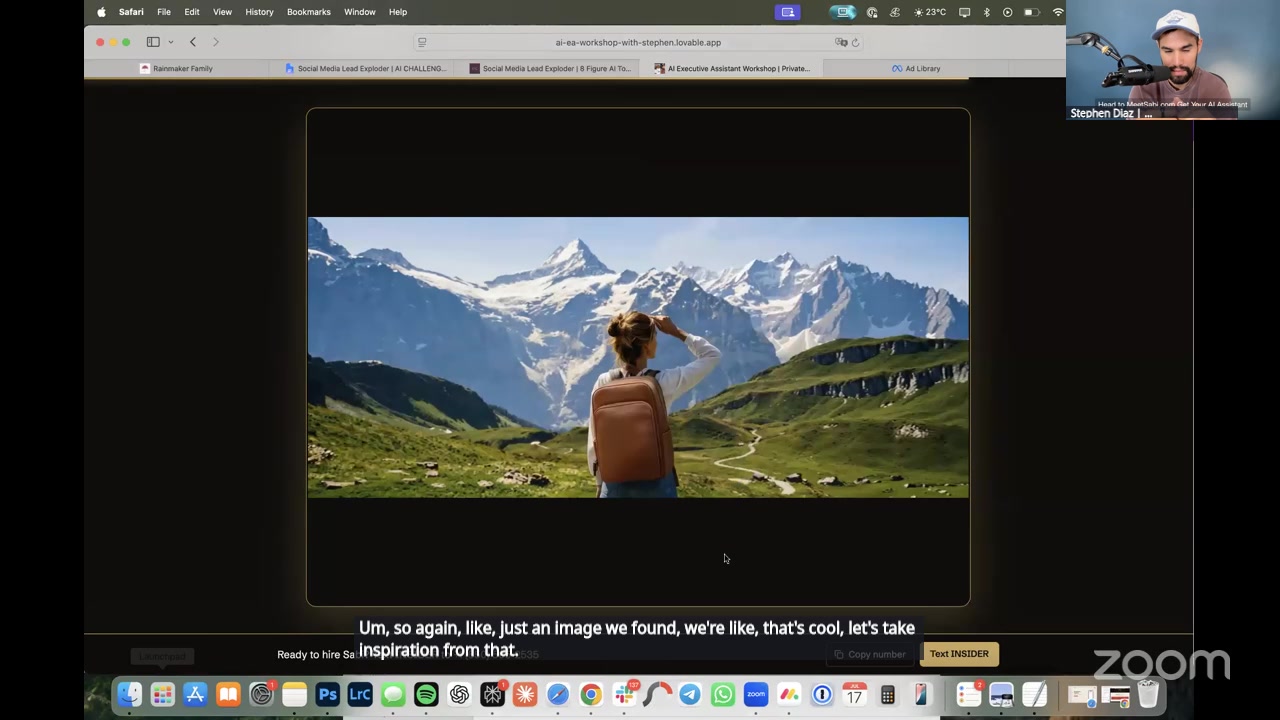Open the translate option in the address bar

click(x=841, y=42)
